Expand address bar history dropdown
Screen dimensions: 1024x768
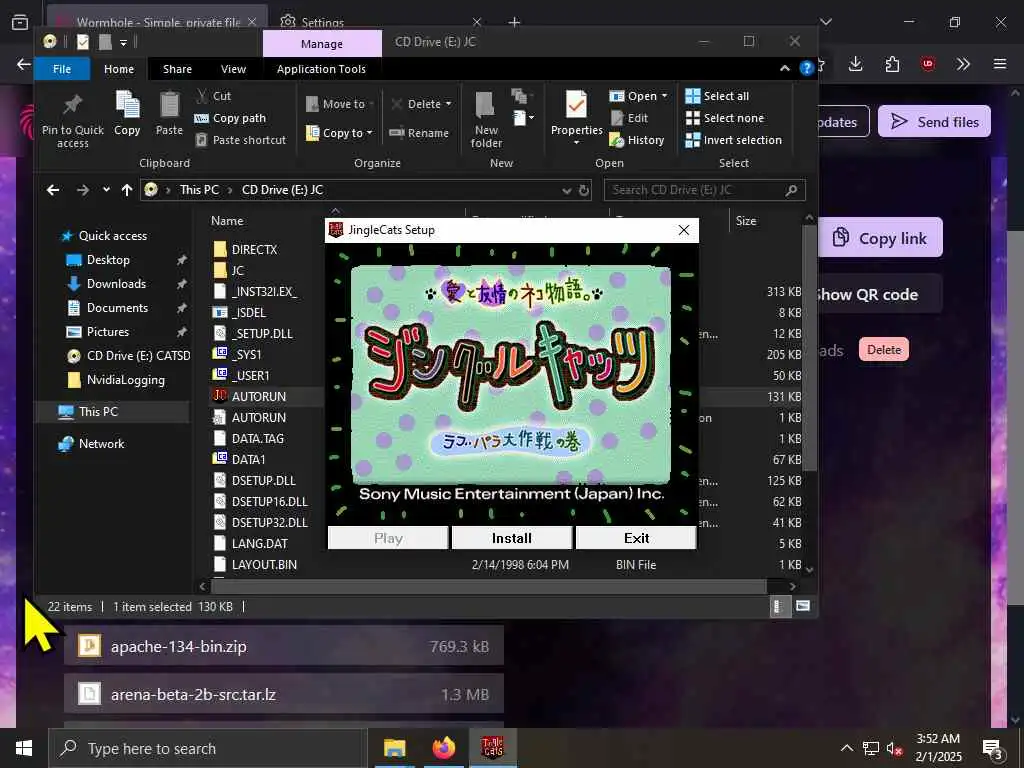click(566, 191)
